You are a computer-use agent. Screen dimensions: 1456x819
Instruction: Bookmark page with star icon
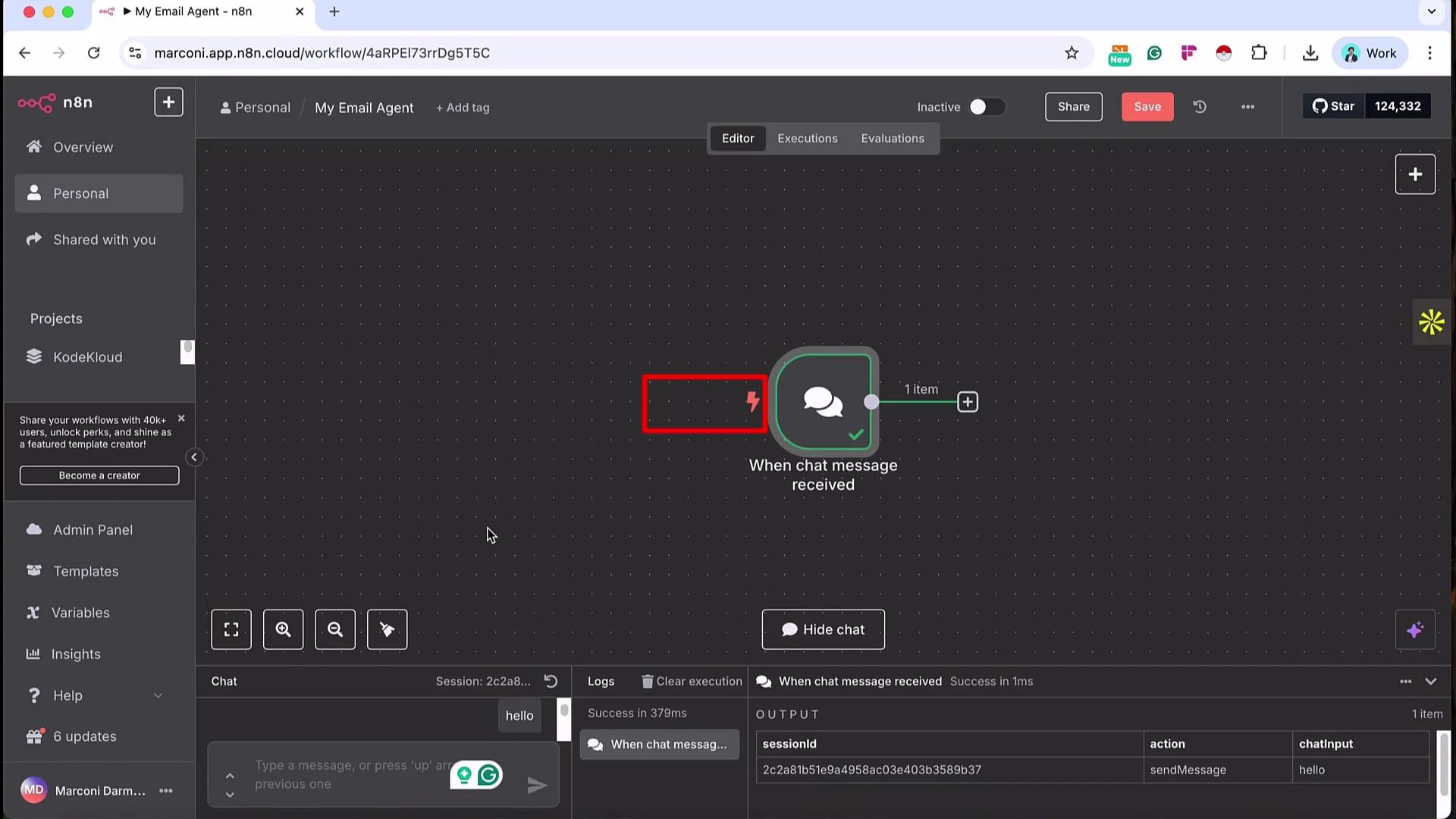point(1072,53)
